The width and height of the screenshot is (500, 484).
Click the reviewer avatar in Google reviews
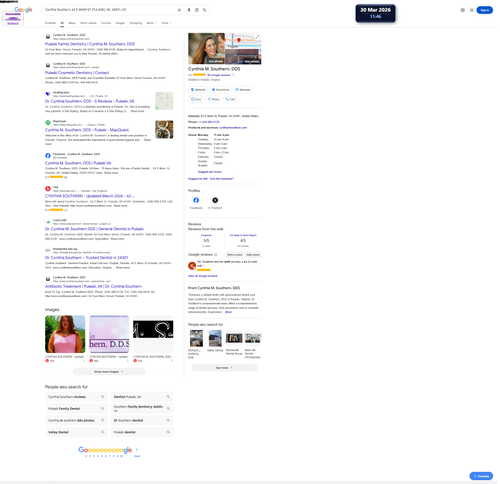pos(192,265)
